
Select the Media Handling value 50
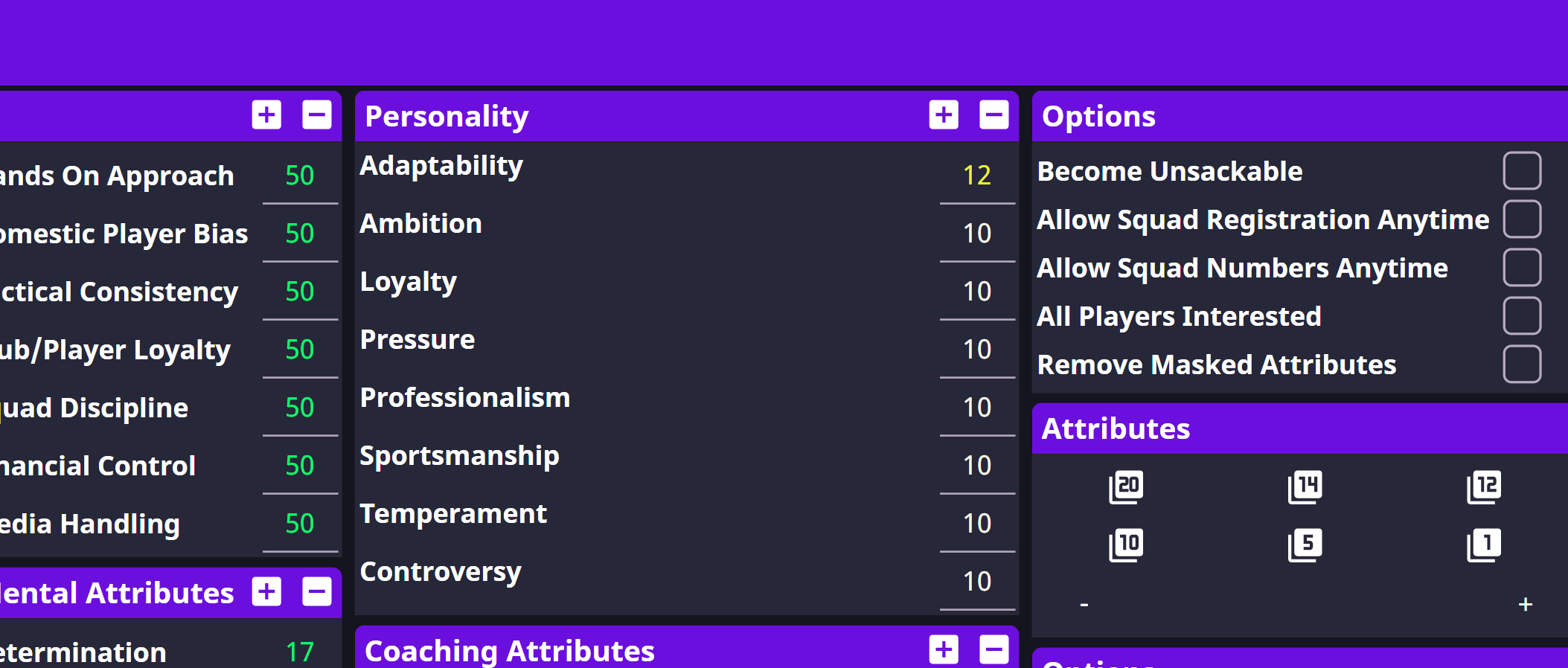pyautogui.click(x=300, y=524)
